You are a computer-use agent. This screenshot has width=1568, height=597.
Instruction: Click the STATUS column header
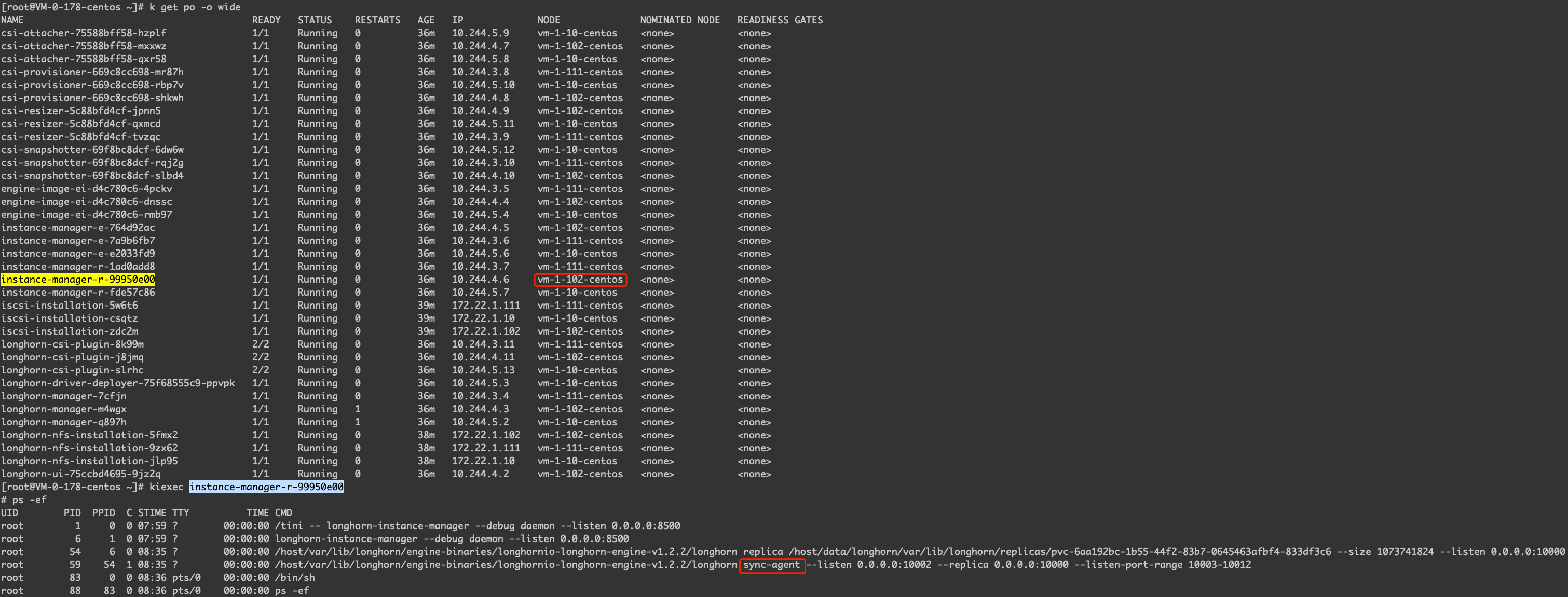click(315, 20)
